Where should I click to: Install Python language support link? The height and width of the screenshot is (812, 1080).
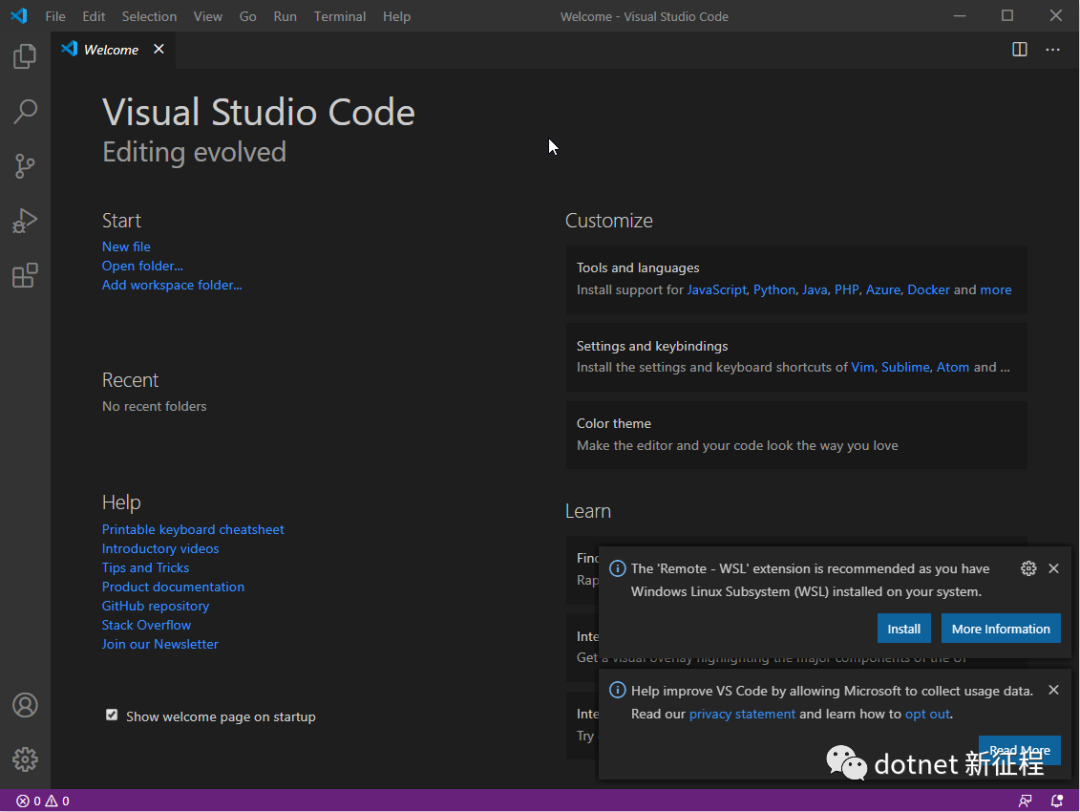click(774, 290)
